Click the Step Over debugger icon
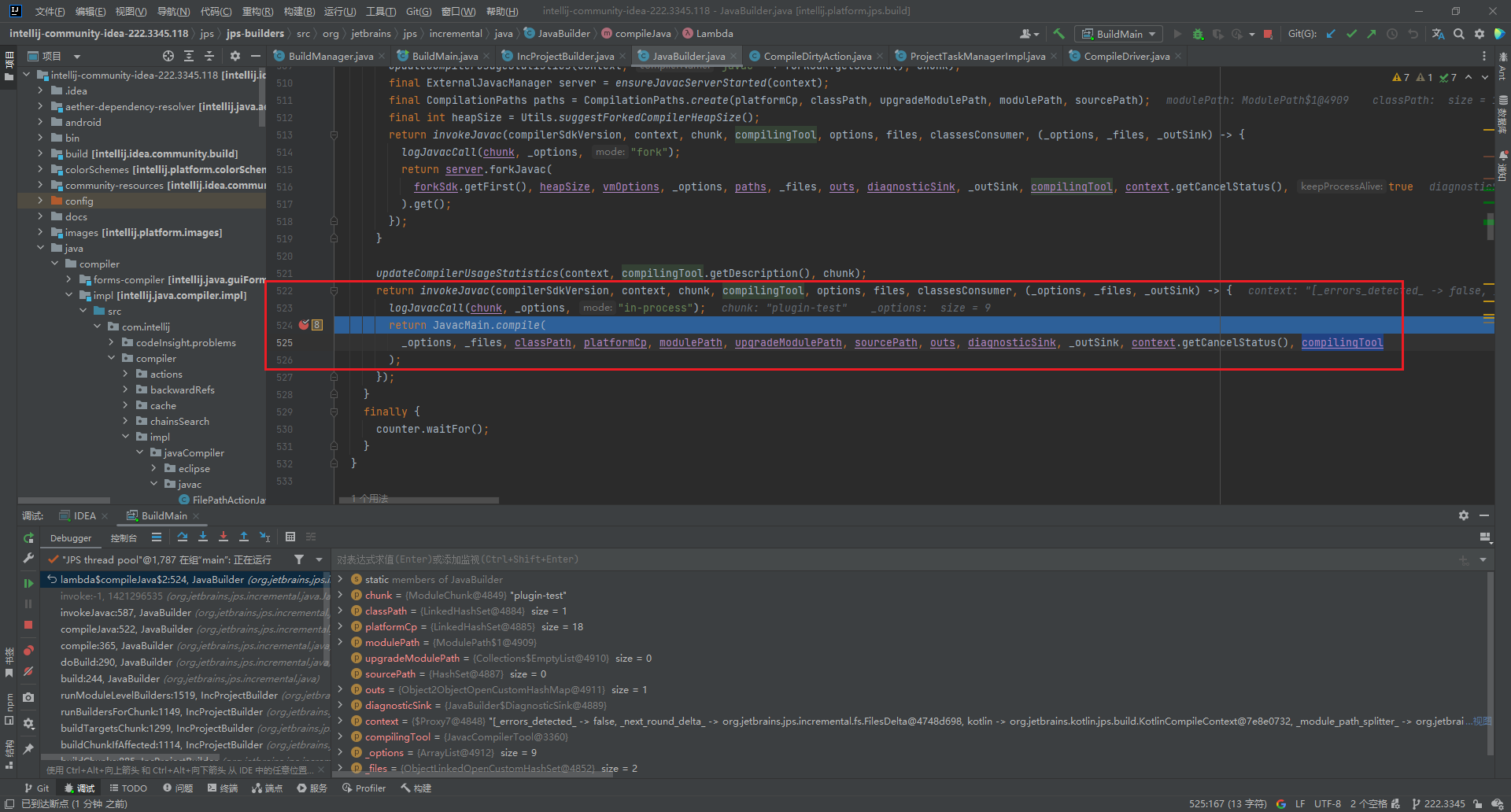Image resolution: width=1511 pixels, height=812 pixels. coord(183,537)
